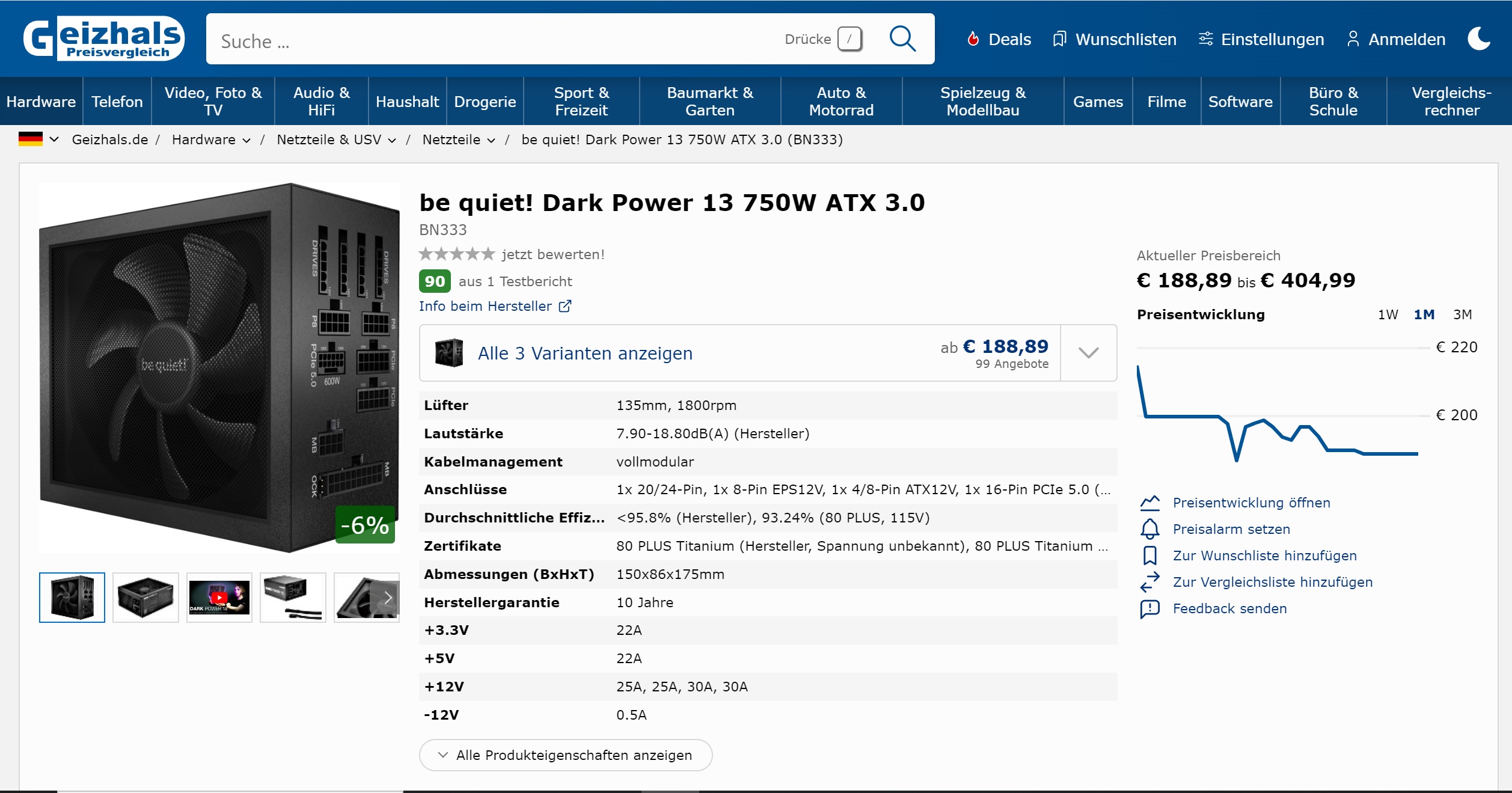Select the 1W price history range
The height and width of the screenshot is (793, 1512).
[1388, 314]
